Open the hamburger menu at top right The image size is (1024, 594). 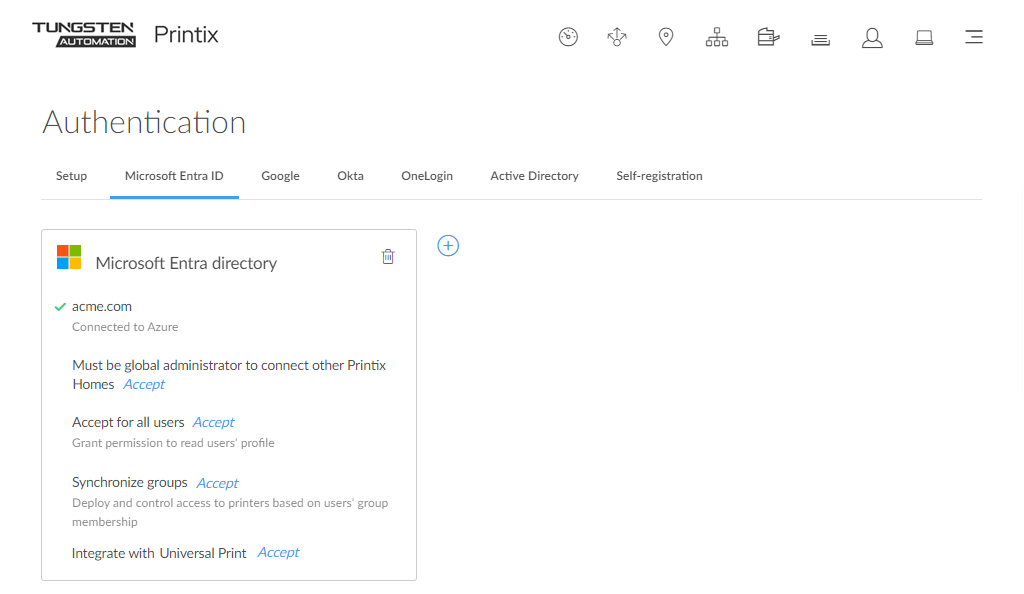[x=974, y=38]
